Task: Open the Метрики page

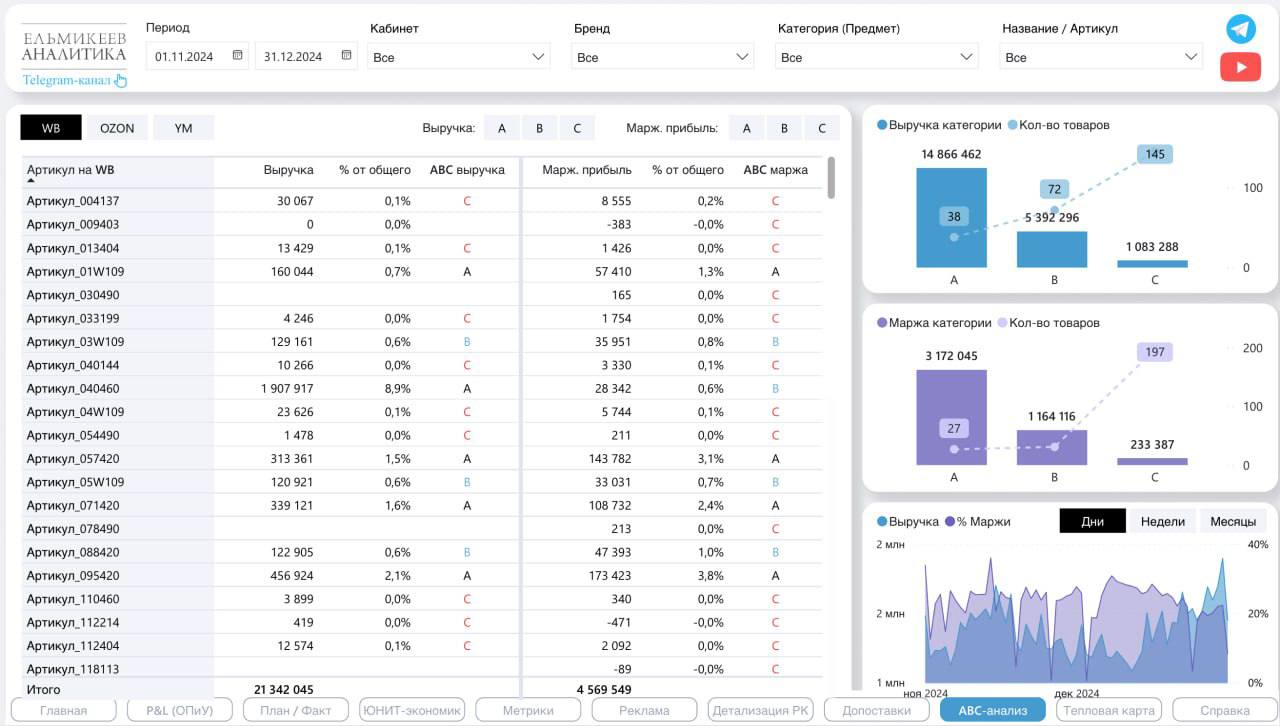Action: [528, 710]
